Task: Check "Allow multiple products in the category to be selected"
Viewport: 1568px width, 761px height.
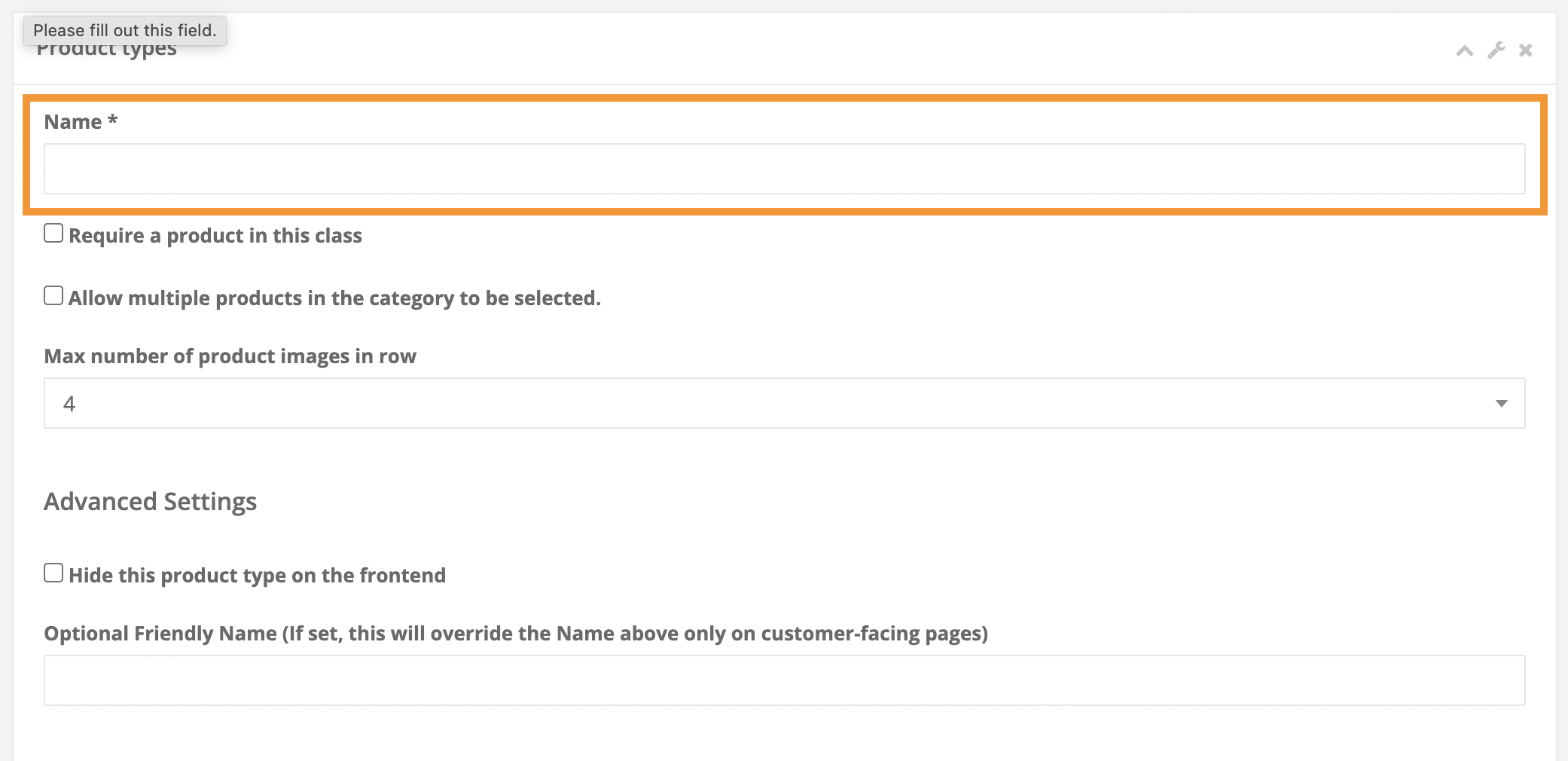Action: 53,295
